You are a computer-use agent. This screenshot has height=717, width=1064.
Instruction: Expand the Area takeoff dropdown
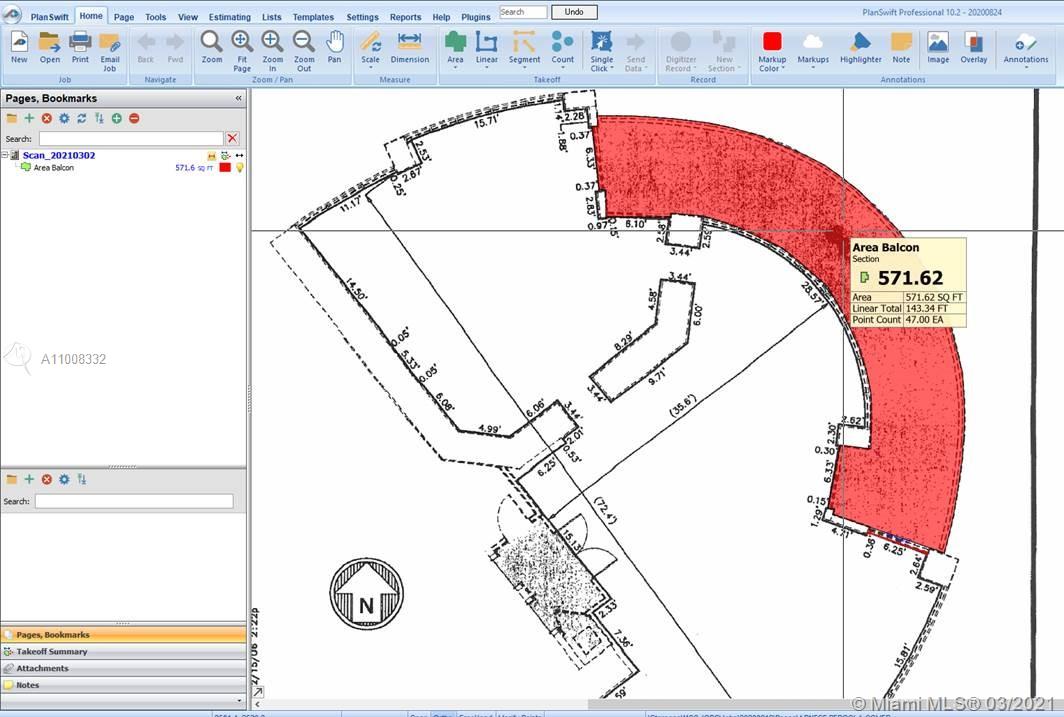(x=455, y=69)
